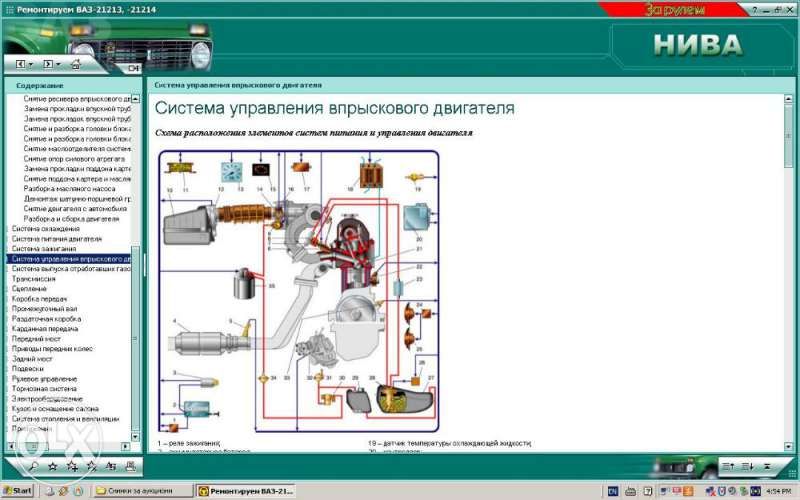Screen dimensions: 800x500
Task: Jump to previous section with up-arrow list icon
Action: [728, 466]
